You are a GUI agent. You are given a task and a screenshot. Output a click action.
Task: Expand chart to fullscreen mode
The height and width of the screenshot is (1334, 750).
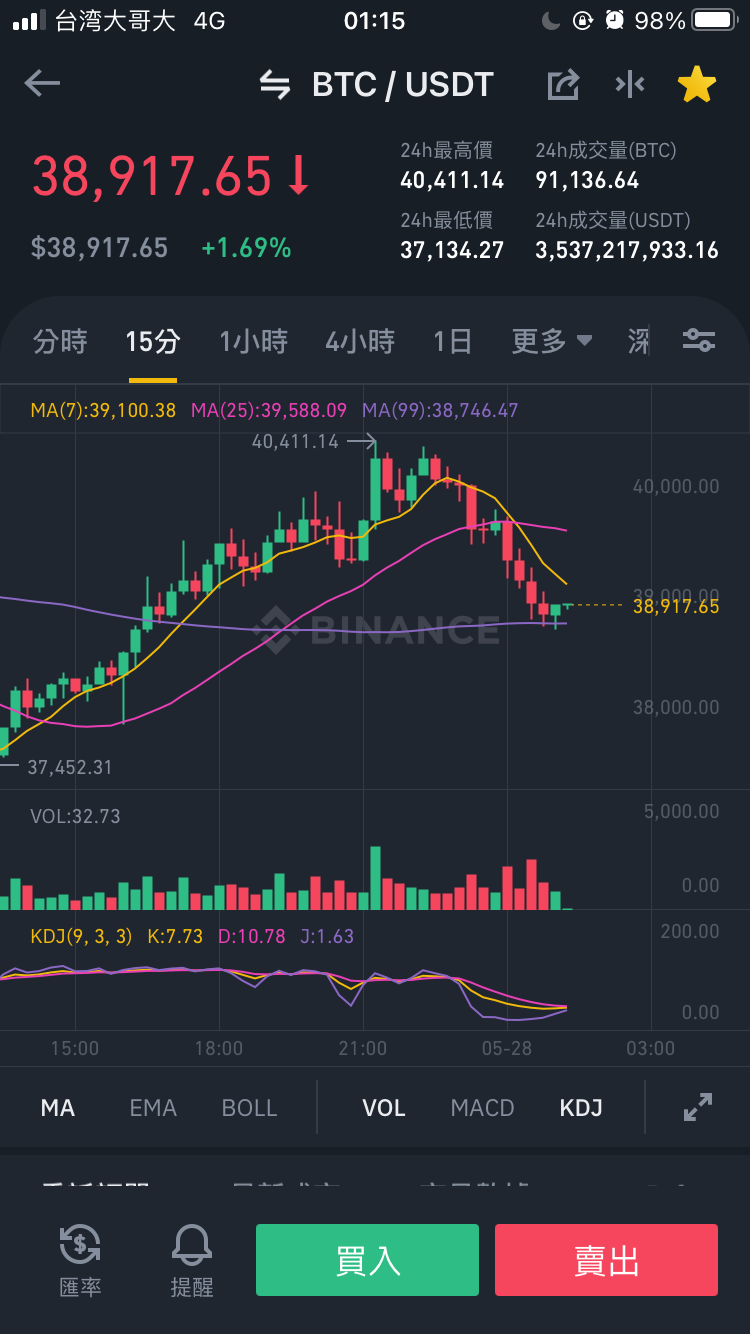point(697,1107)
